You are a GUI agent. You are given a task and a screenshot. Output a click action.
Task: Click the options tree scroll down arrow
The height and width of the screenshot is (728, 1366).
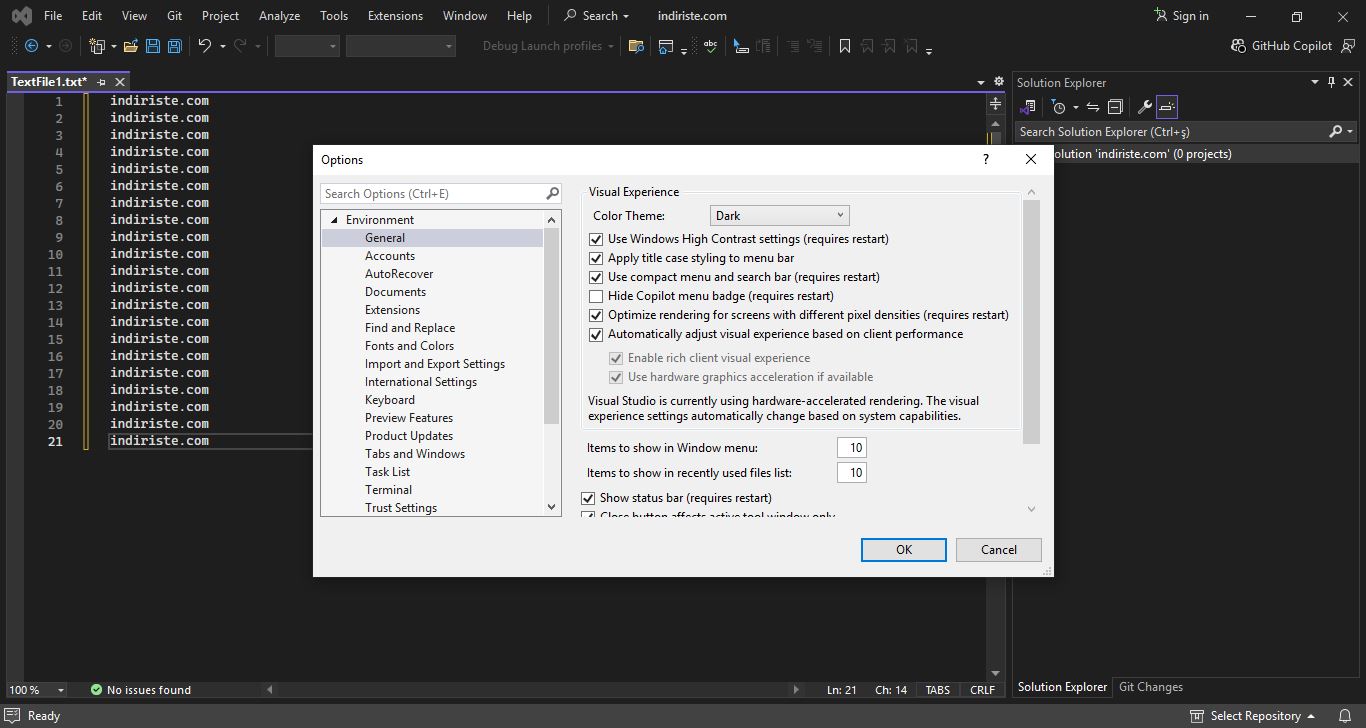(x=552, y=507)
